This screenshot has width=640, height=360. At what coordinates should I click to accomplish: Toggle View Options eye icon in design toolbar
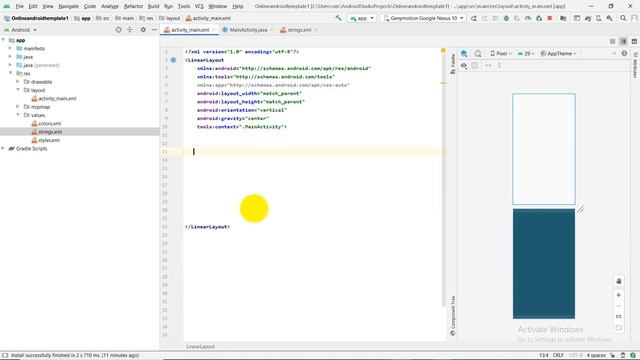(464, 65)
